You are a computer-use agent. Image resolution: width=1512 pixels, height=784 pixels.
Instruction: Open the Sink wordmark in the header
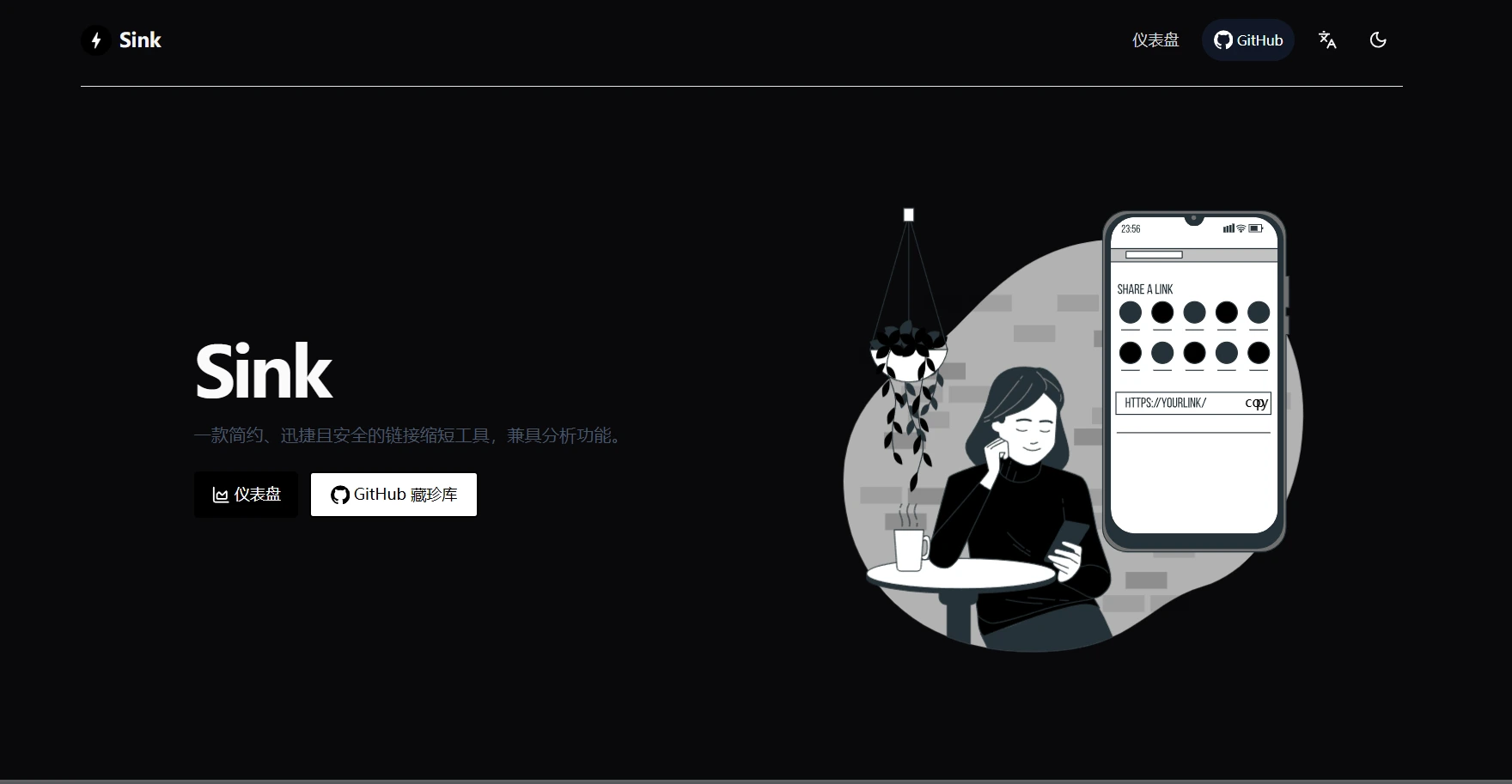coord(140,40)
